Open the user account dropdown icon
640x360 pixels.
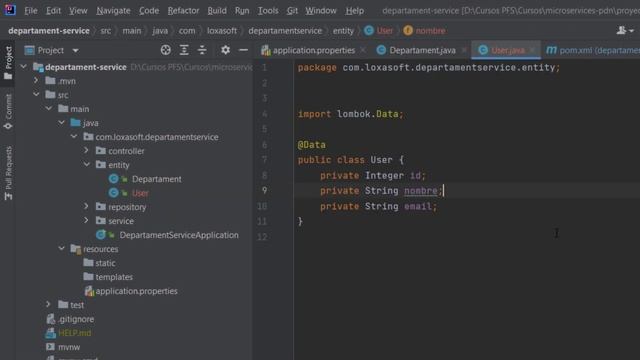click(x=624, y=30)
